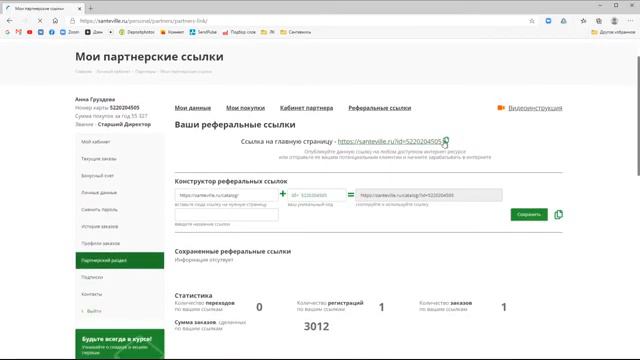Screen dimensions: 640x360
Task: Open the triangular extension icon in toolbar
Action: (564, 21)
